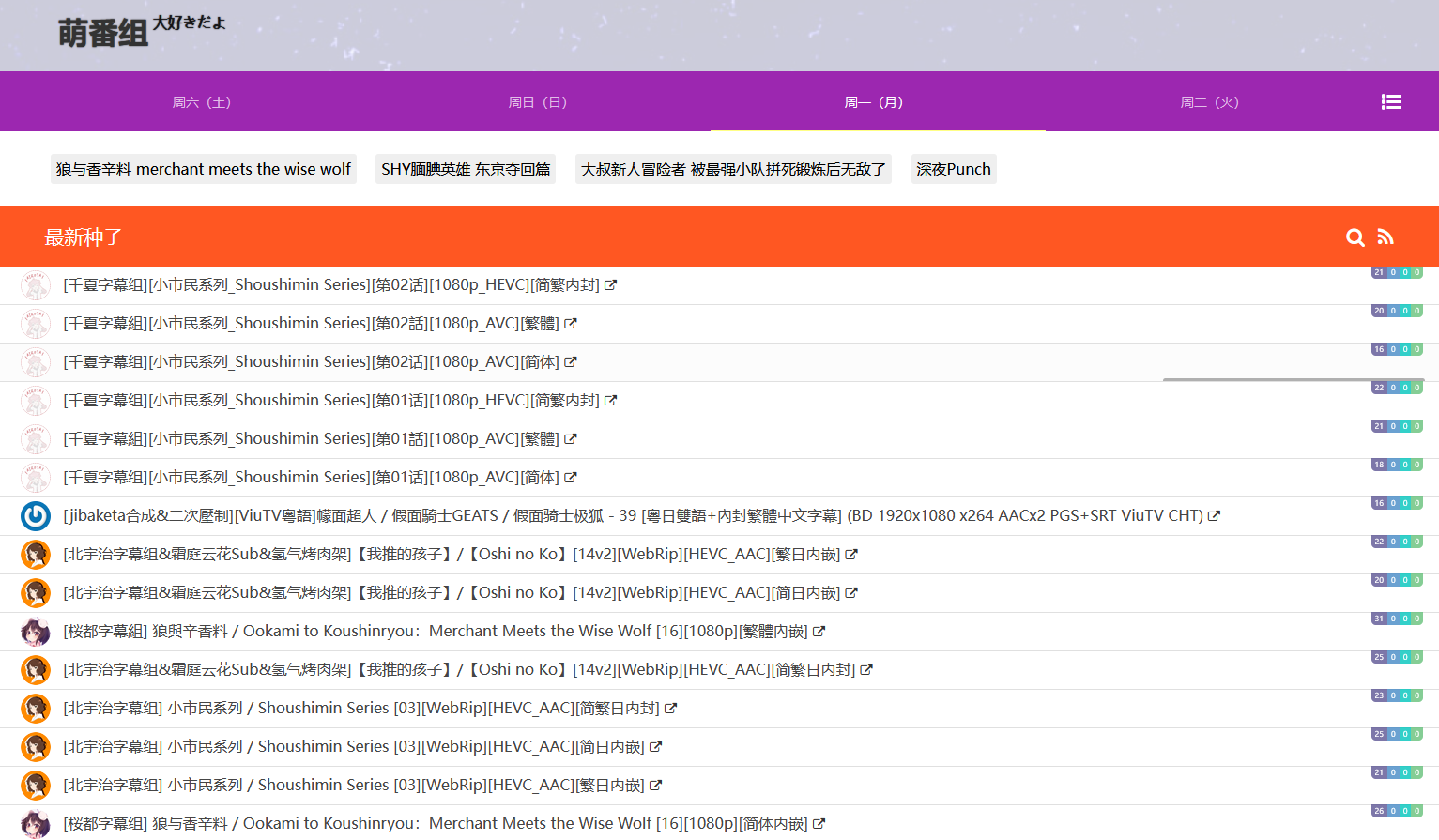Click the 千夏字幕组 avatar on the first torrent

36,284
